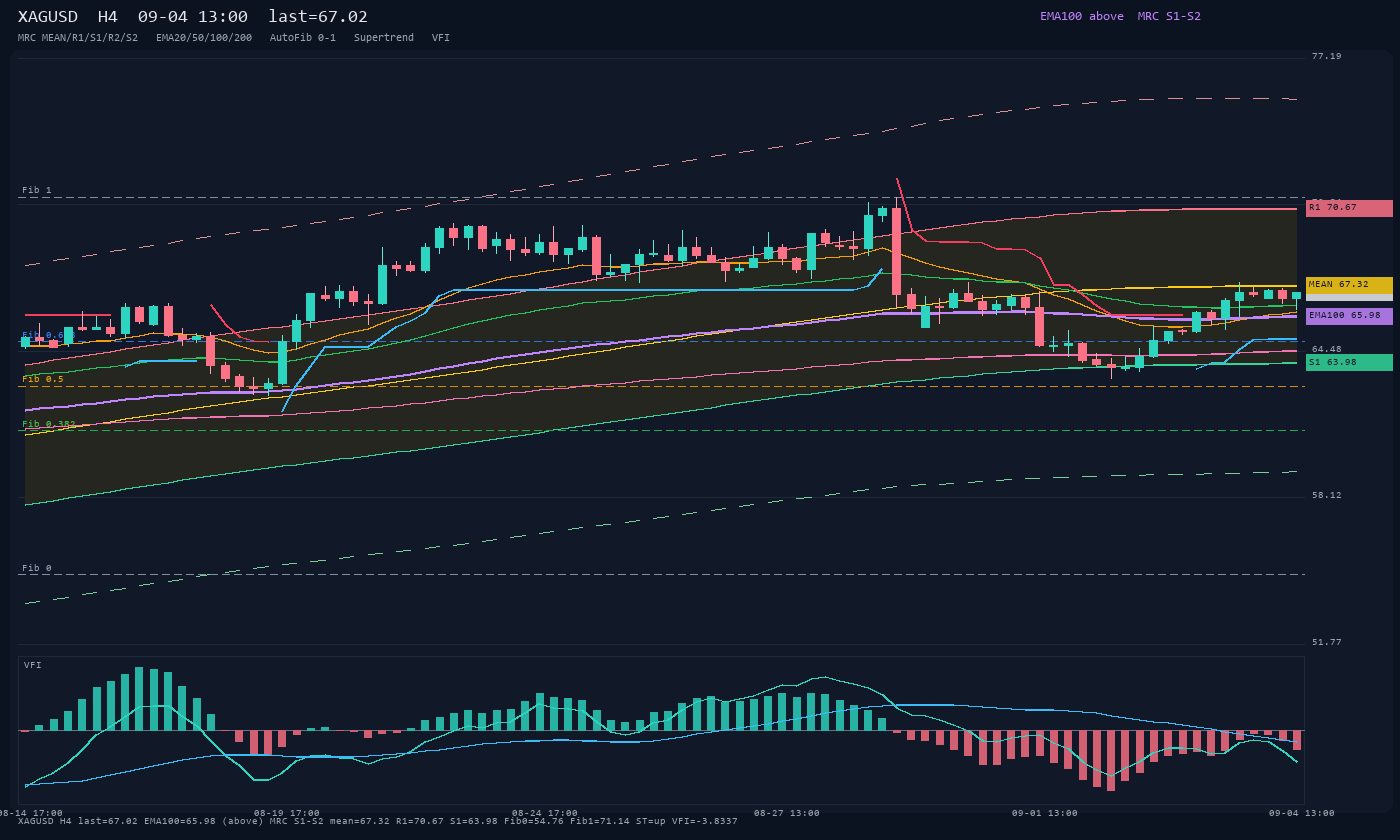
Task: Click the 'EMA100 above' status text
Action: [x=1081, y=16]
